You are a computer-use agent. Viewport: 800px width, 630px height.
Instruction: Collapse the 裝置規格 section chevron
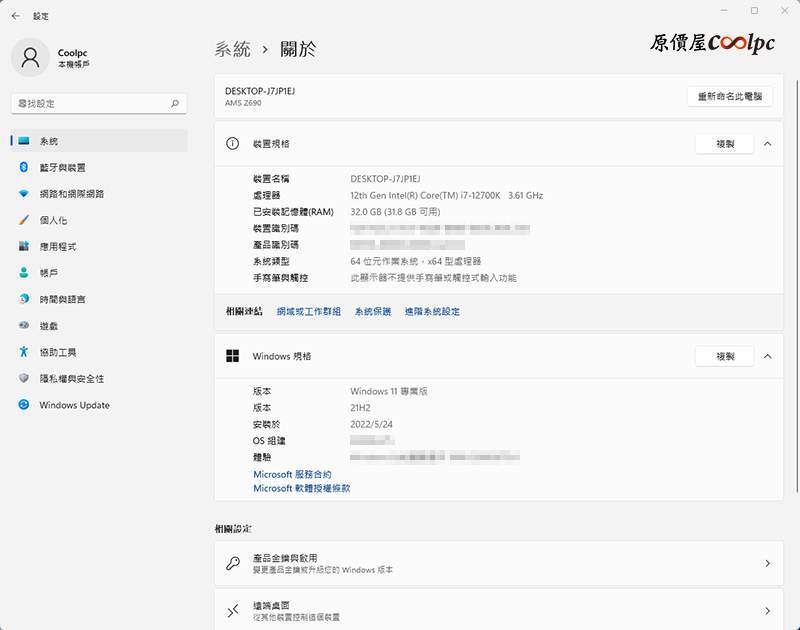(x=767, y=144)
